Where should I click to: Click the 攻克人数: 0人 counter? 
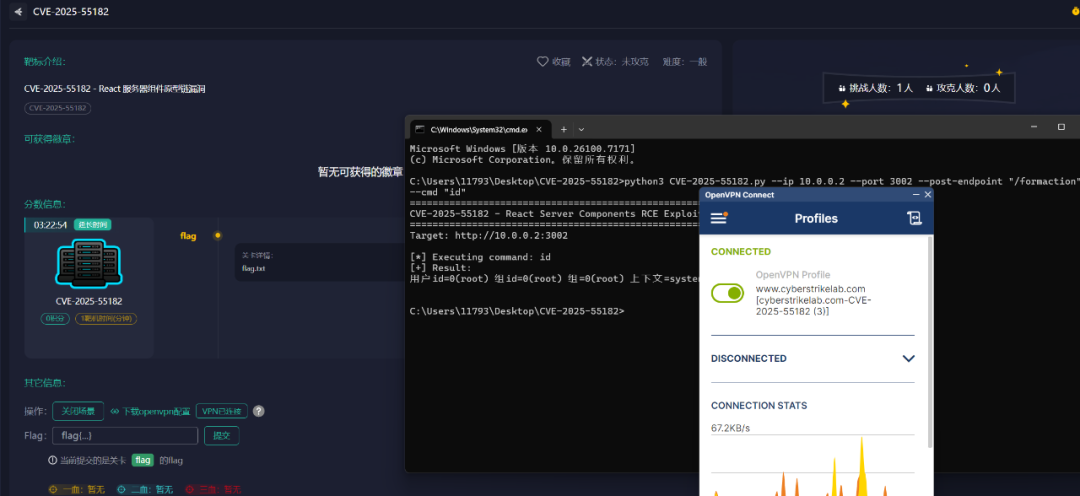point(963,88)
